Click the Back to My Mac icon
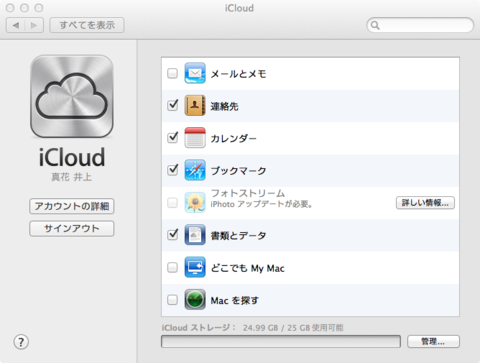The height and width of the screenshot is (363, 480). pos(195,267)
